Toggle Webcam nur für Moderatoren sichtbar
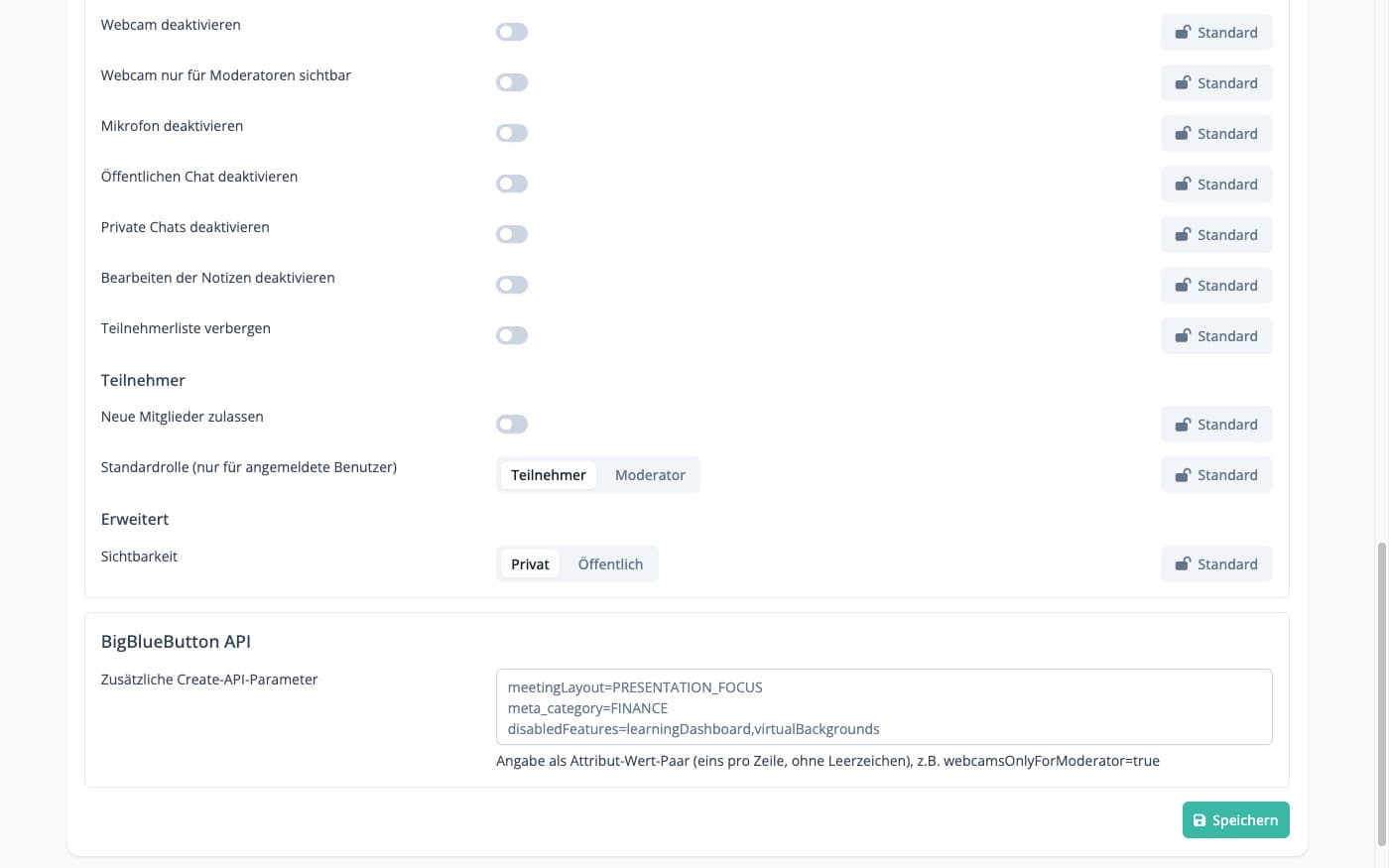This screenshot has height=868, width=1389. point(512,83)
